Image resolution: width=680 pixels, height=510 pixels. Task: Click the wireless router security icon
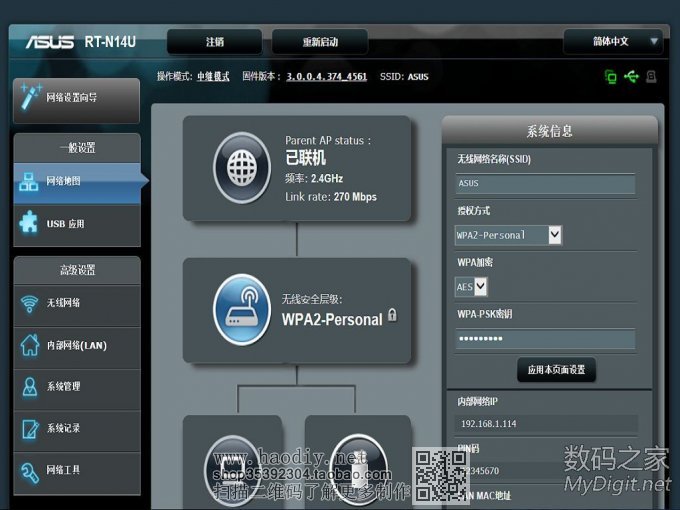tap(241, 310)
